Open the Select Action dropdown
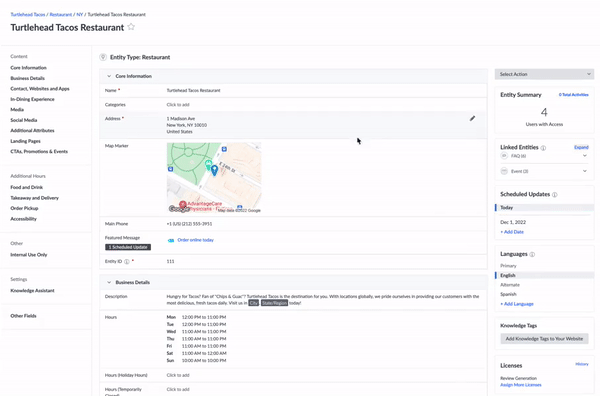Viewport: 600px width, 396px height. coord(544,74)
